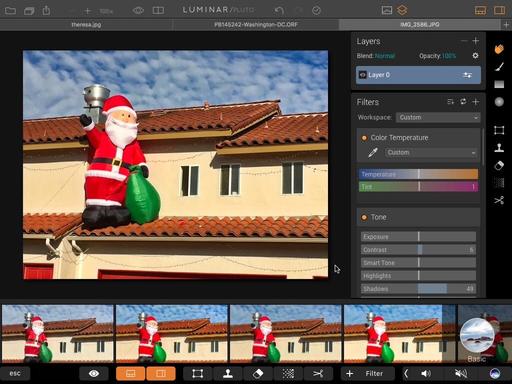Viewport: 512px width, 384px height.
Task: Open Blend mode Normal dropdown
Action: tap(385, 56)
